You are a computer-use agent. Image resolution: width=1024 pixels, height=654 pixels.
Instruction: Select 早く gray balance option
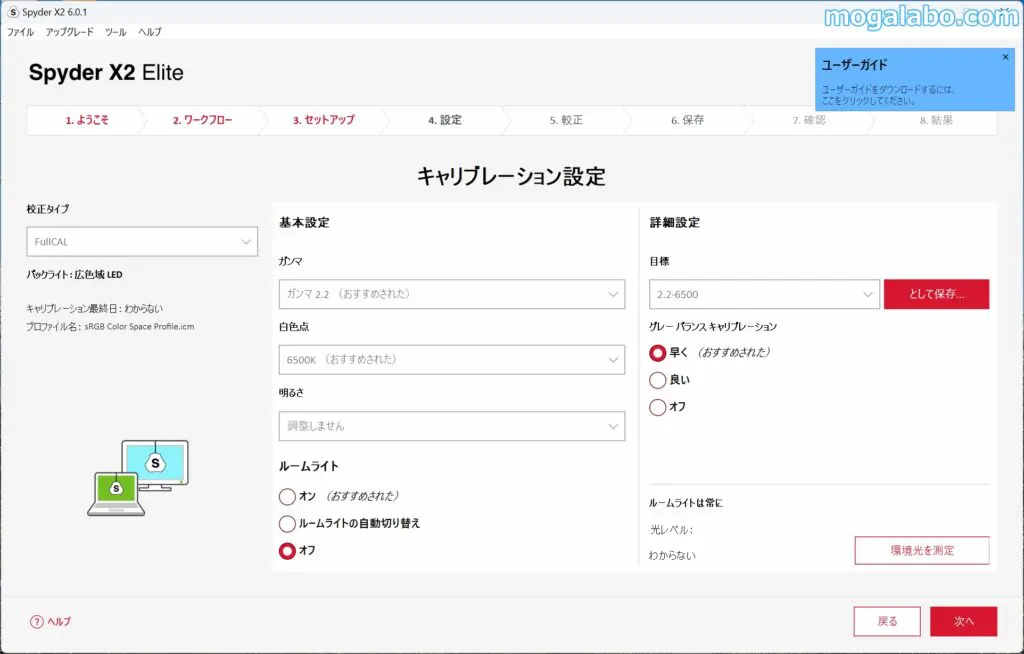click(x=658, y=353)
